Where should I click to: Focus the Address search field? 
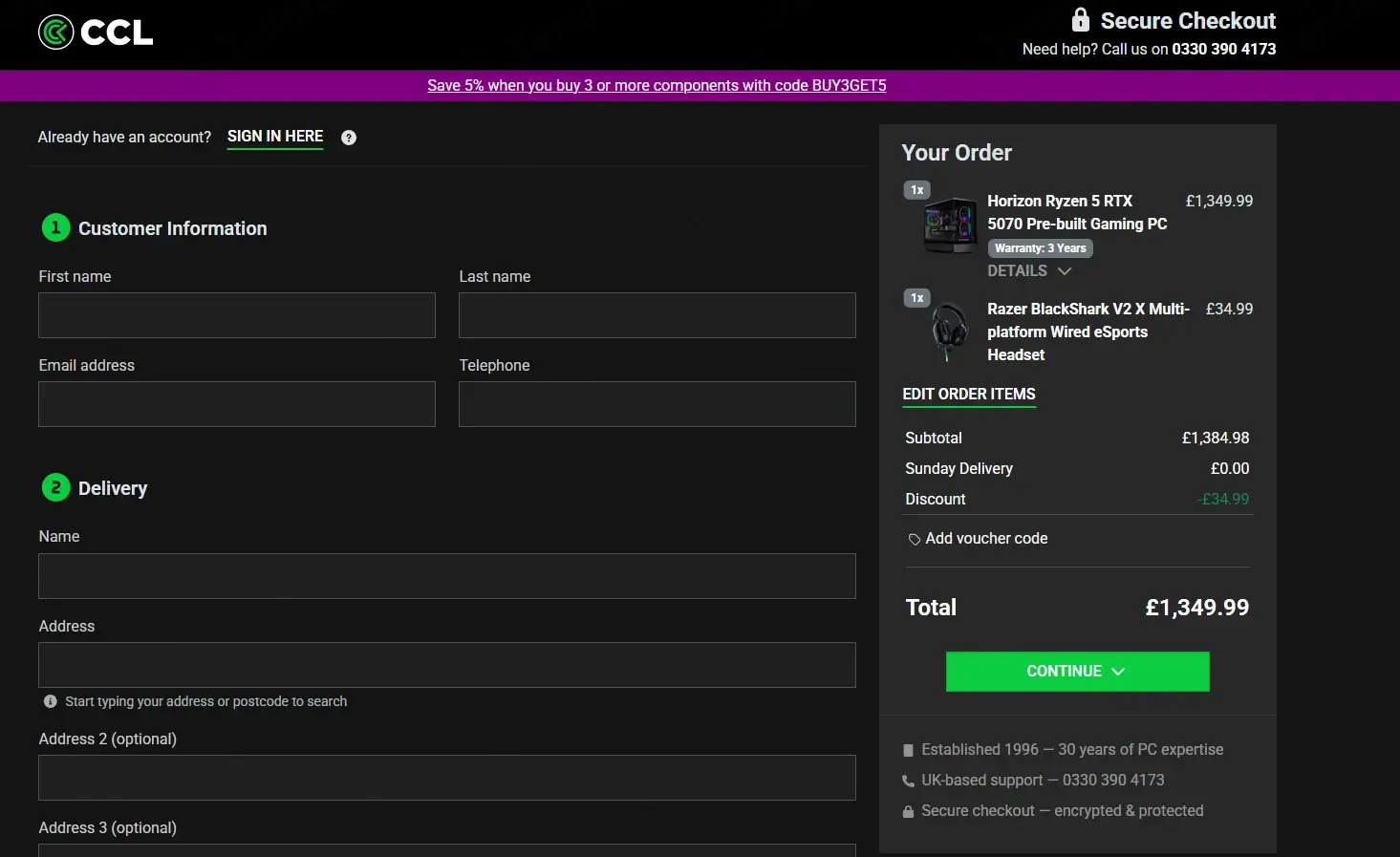coord(447,665)
